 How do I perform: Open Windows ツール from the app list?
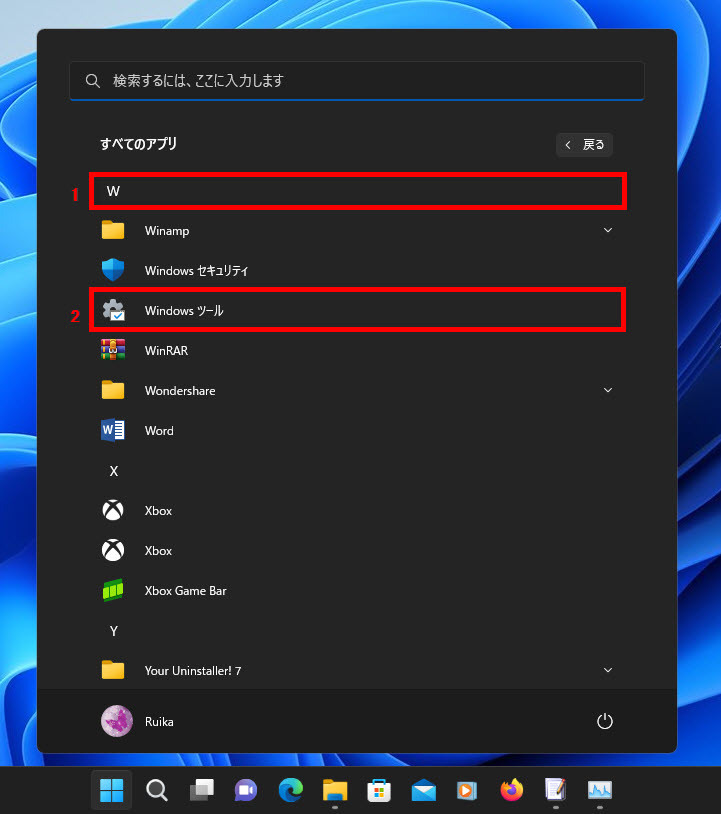[184, 311]
